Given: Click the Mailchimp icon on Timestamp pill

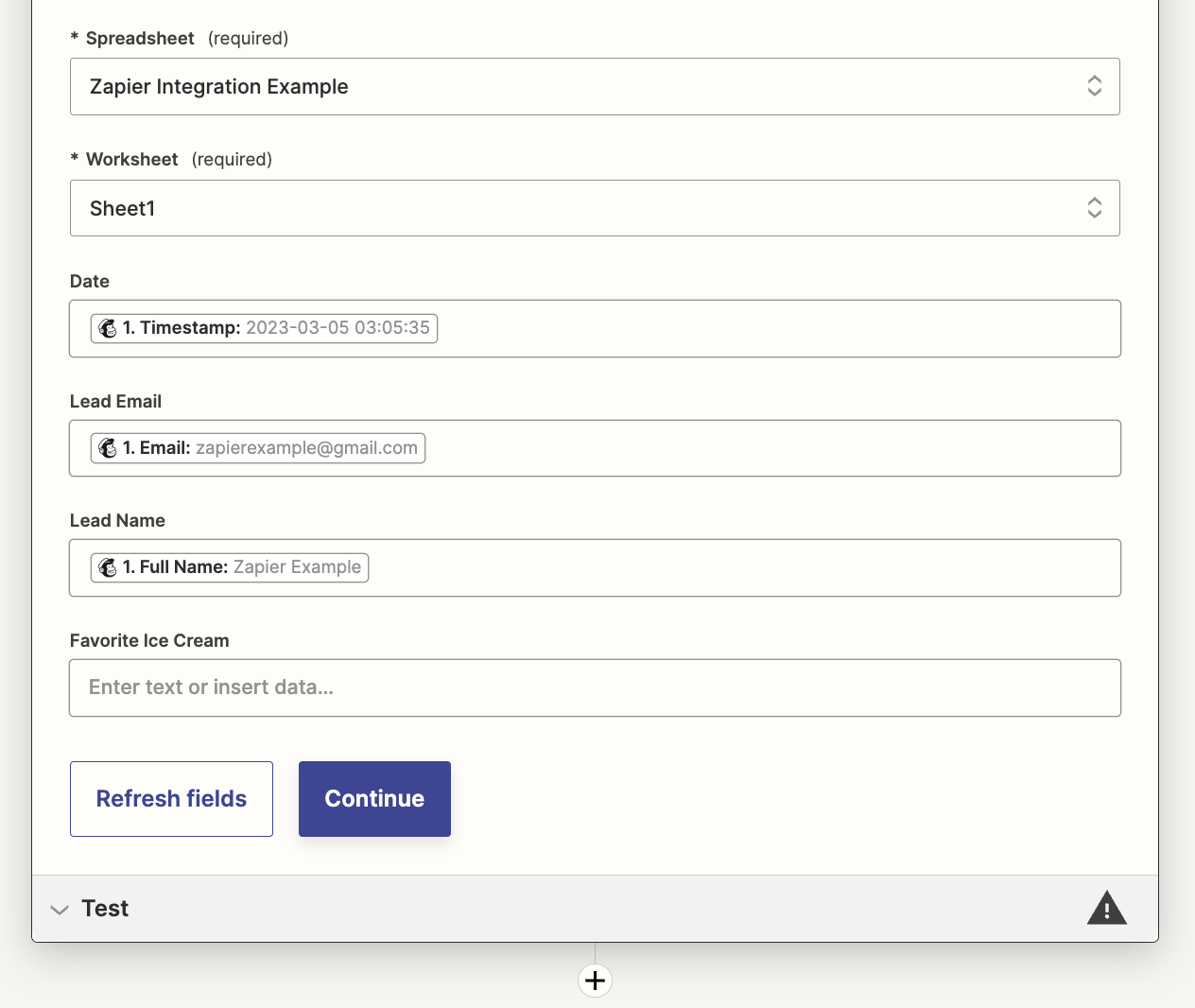Looking at the screenshot, I should point(109,328).
